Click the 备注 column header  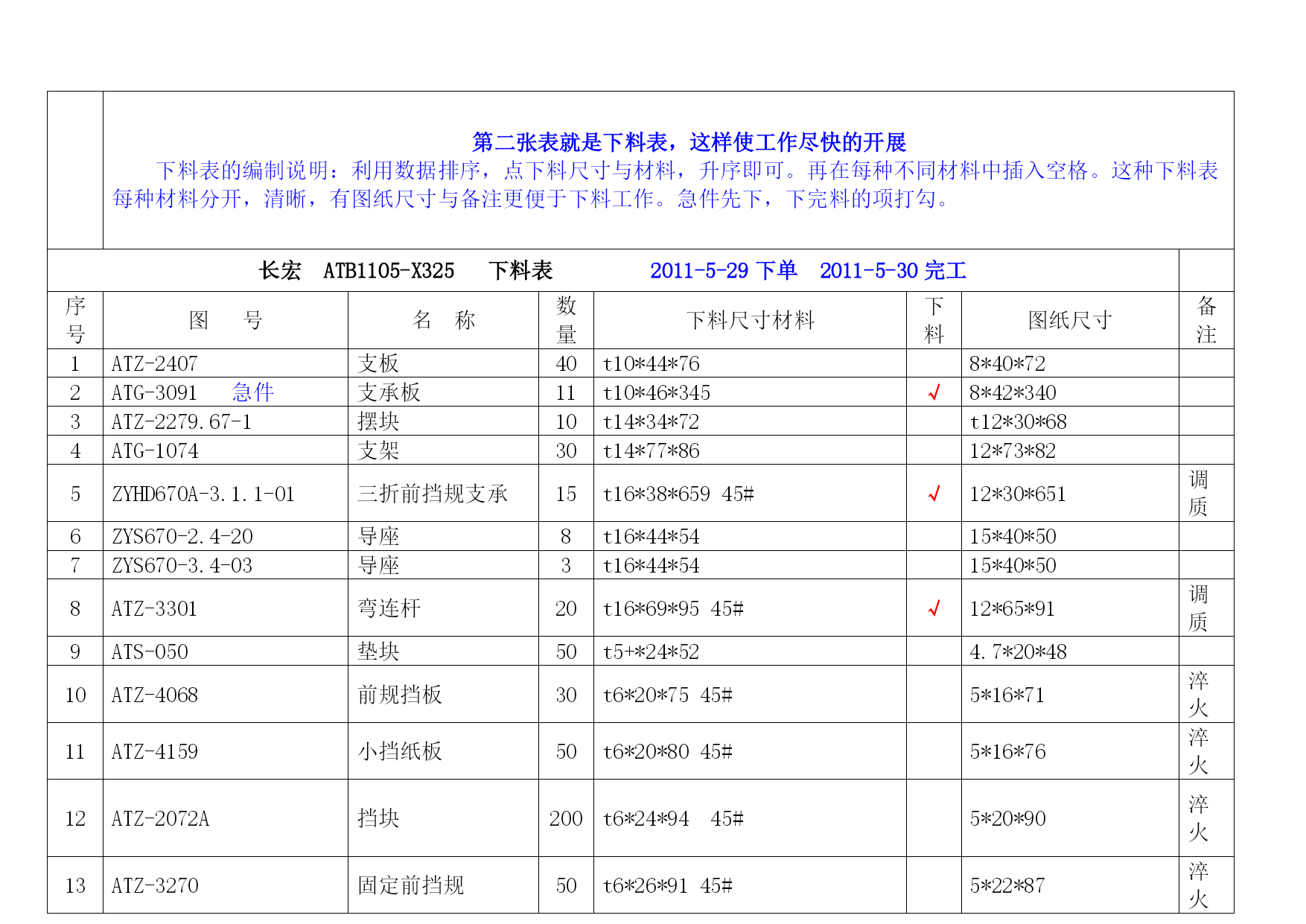point(1206,320)
